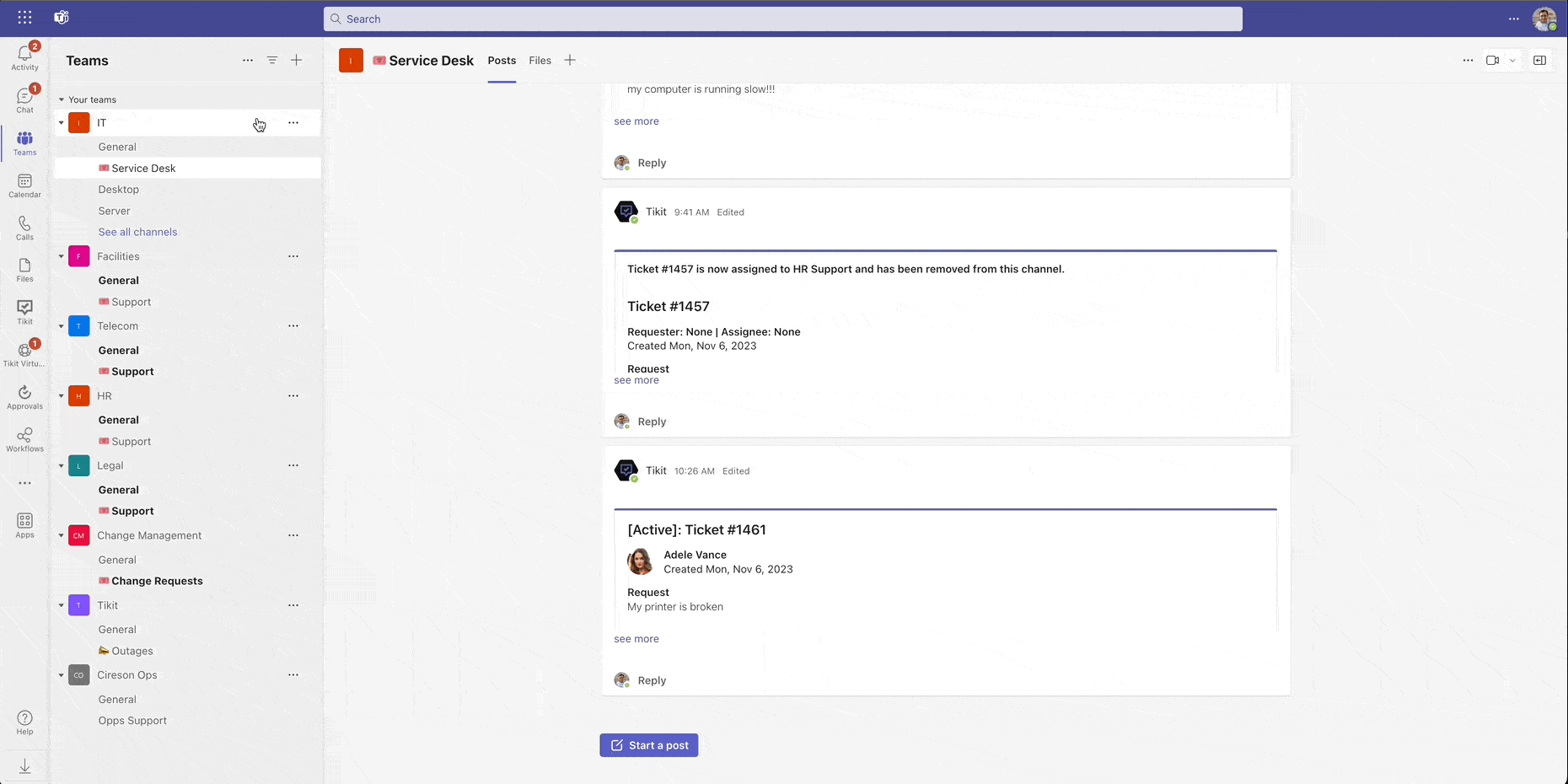Image resolution: width=1568 pixels, height=784 pixels.
Task: Open the Meet options dropdown arrow
Action: coord(1512,61)
